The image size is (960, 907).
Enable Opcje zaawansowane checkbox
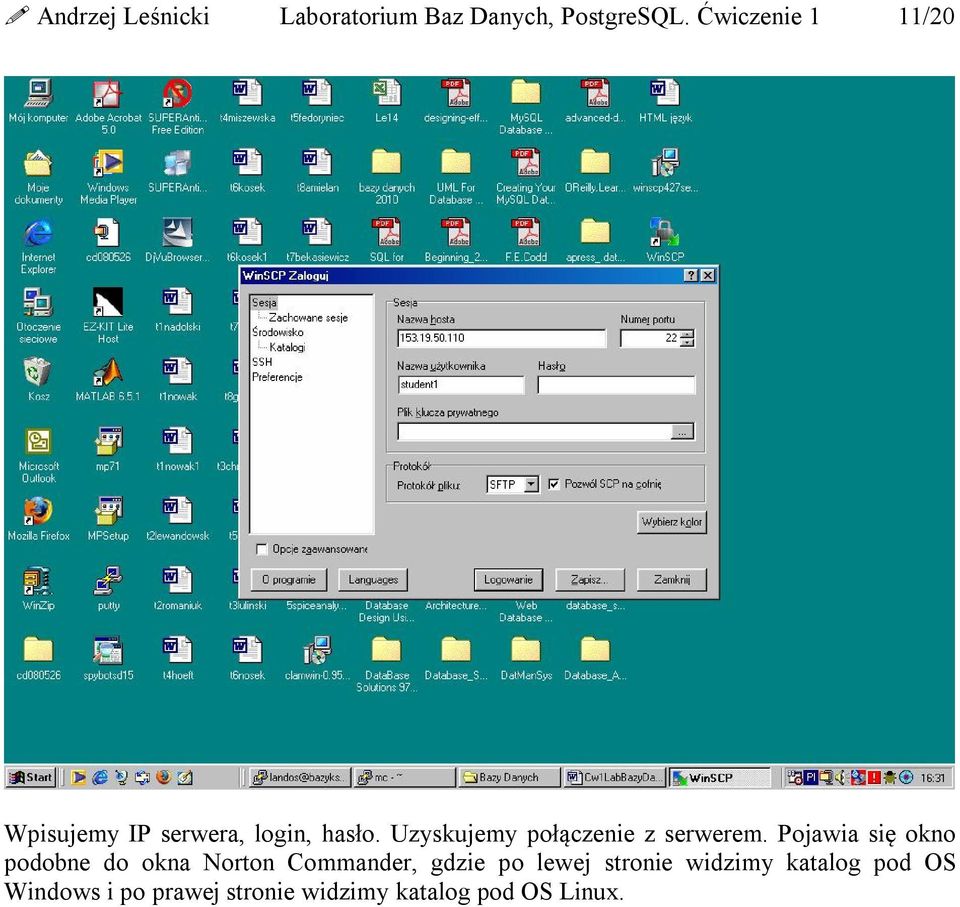261,549
